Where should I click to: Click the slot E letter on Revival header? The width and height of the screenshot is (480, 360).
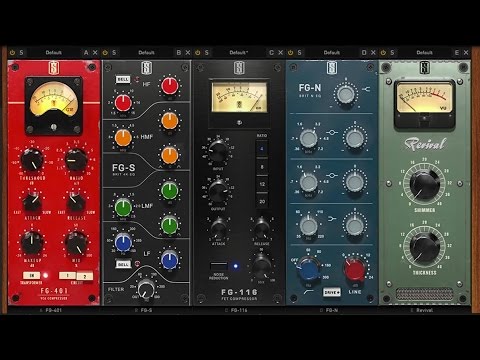(457, 53)
